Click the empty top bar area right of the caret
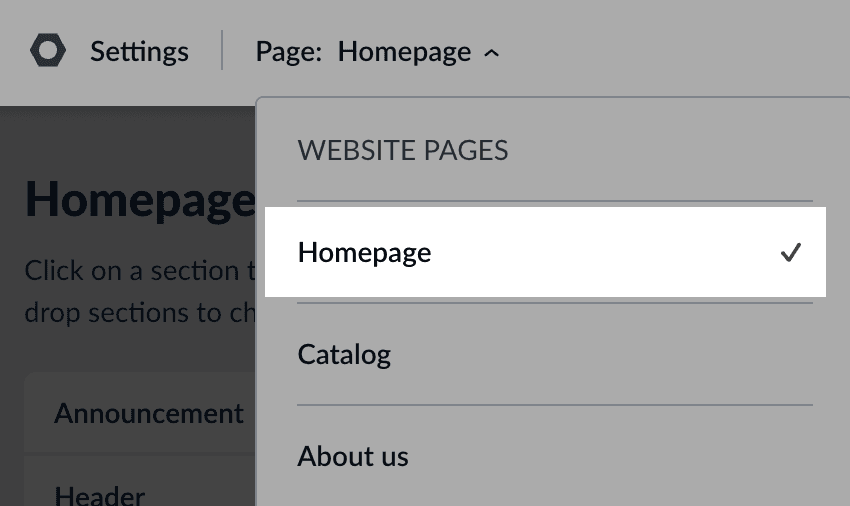The width and height of the screenshot is (850, 506). tap(680, 51)
